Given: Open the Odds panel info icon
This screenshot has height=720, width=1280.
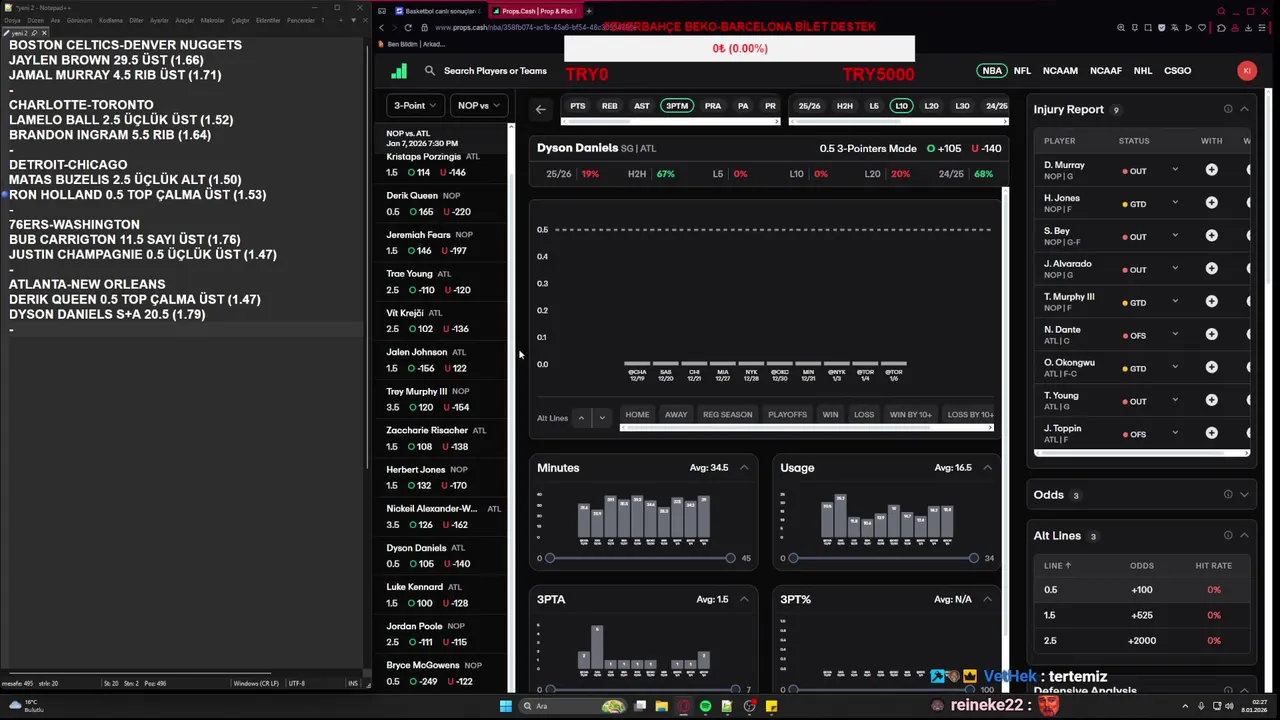Looking at the screenshot, I should (x=1228, y=494).
